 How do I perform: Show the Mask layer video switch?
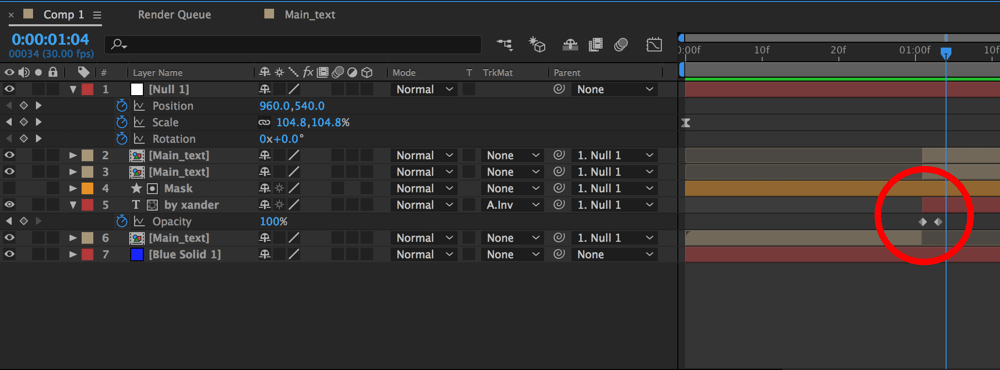(9, 188)
